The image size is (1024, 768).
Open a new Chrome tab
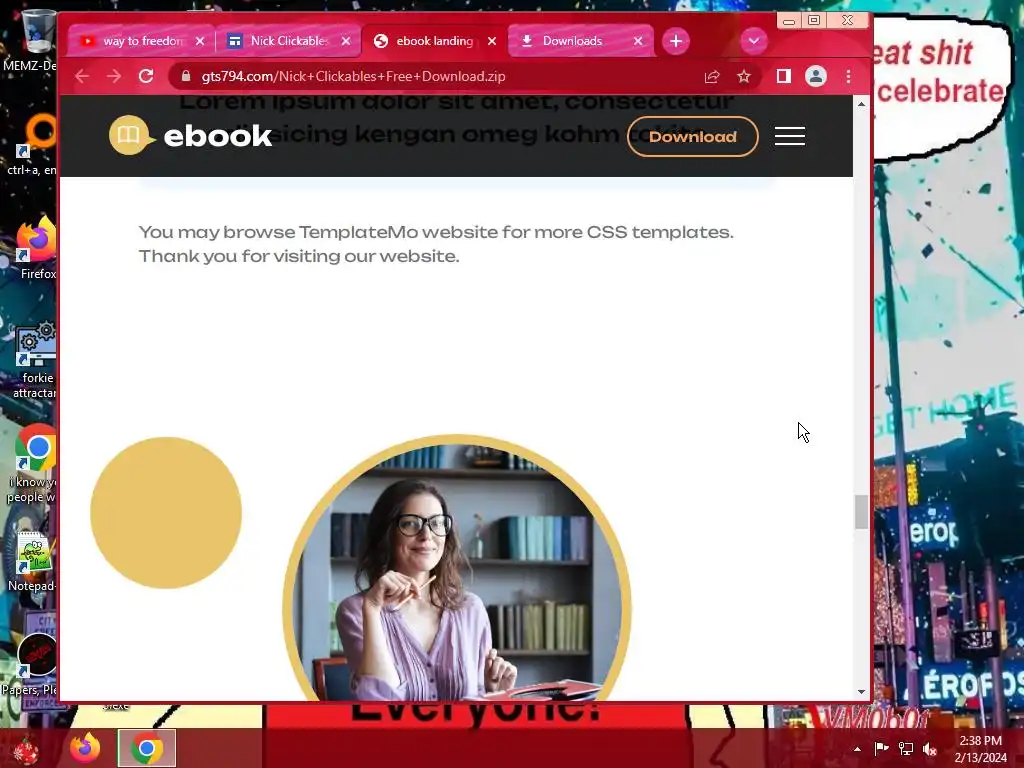tap(676, 41)
